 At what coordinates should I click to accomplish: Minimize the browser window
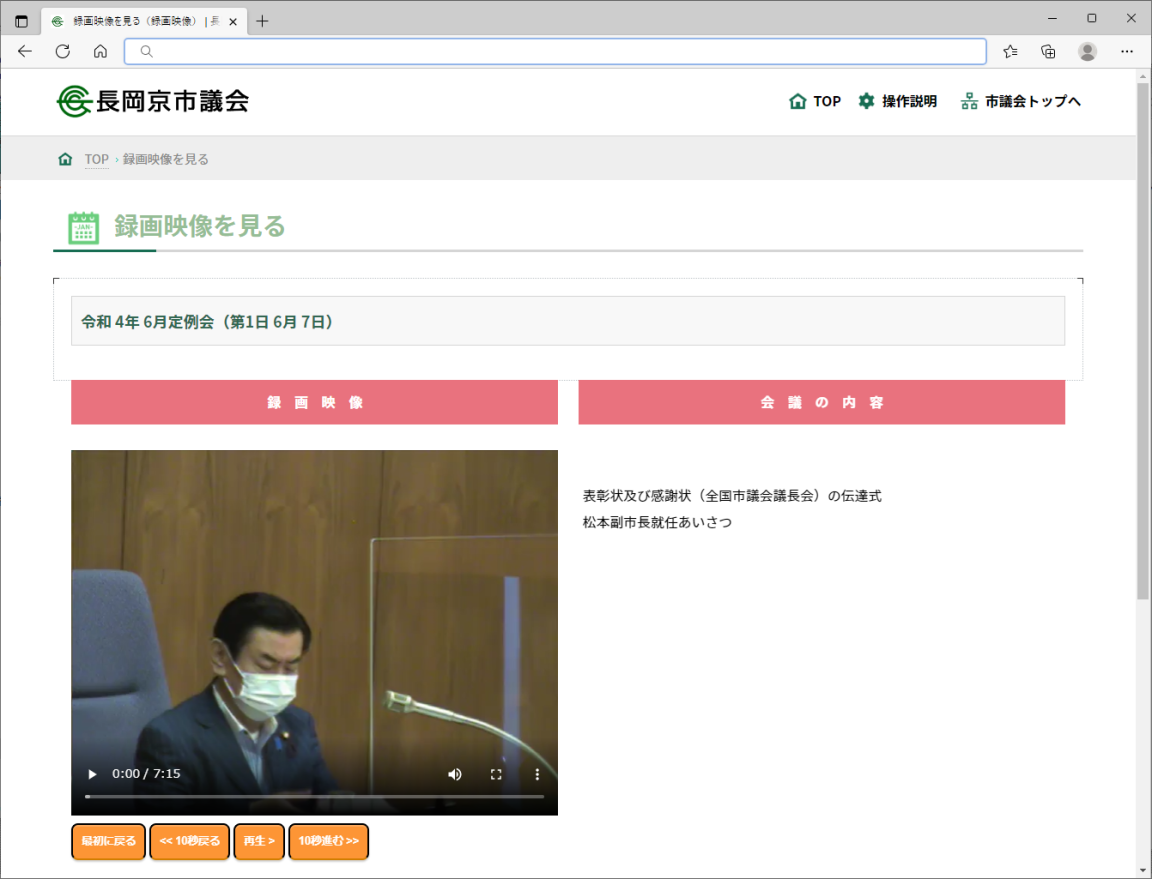(1052, 18)
